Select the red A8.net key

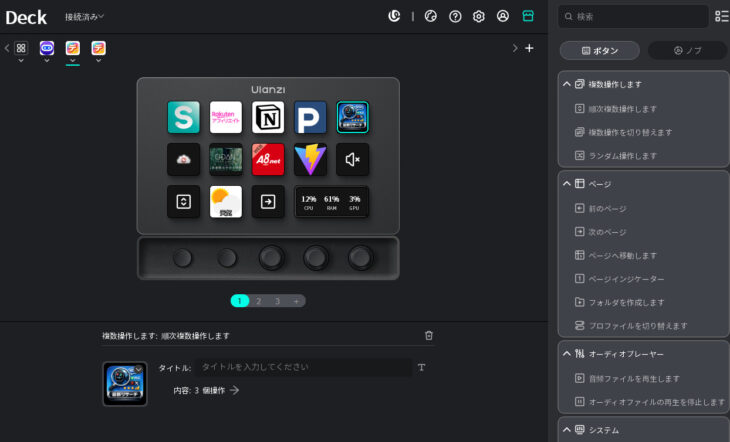(268, 160)
